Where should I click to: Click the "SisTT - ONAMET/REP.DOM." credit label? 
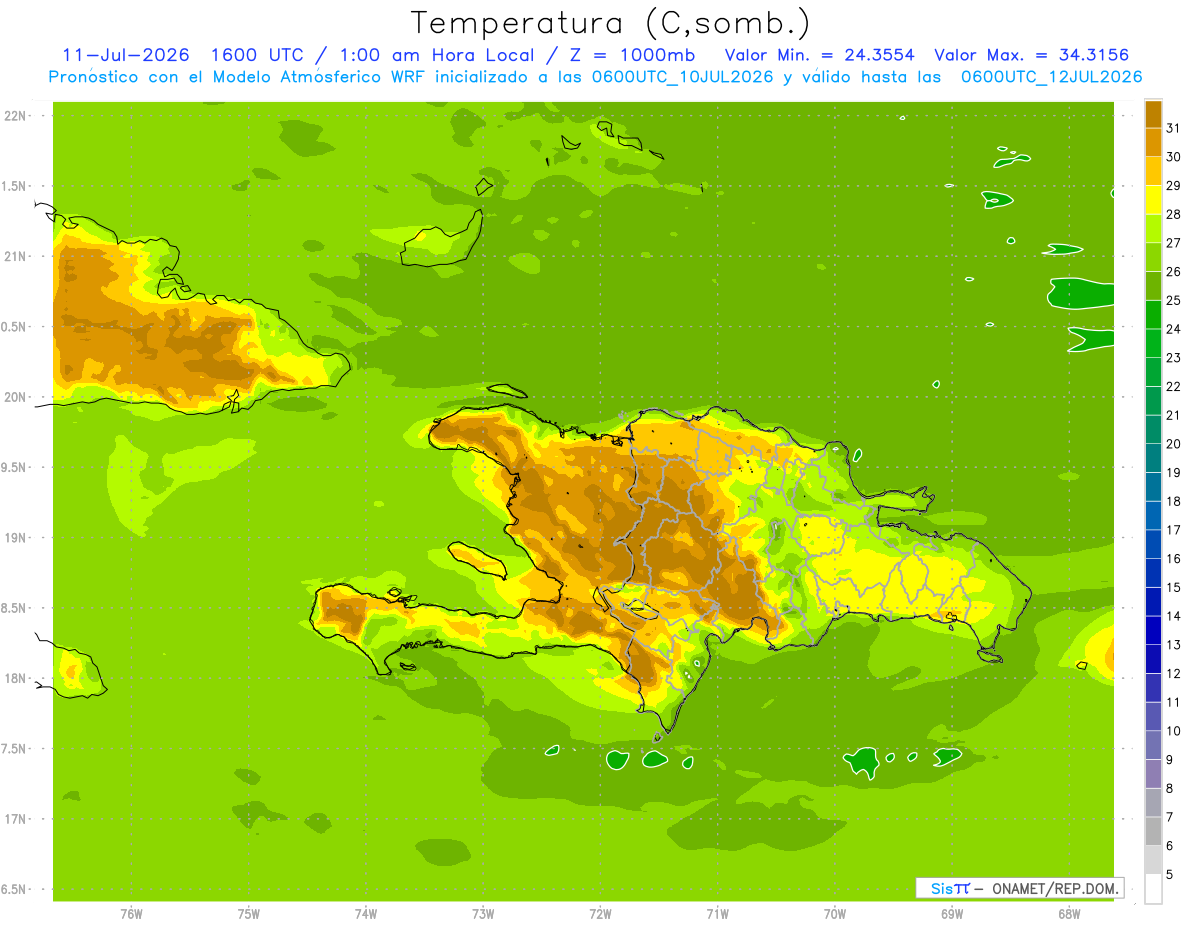click(x=1019, y=888)
